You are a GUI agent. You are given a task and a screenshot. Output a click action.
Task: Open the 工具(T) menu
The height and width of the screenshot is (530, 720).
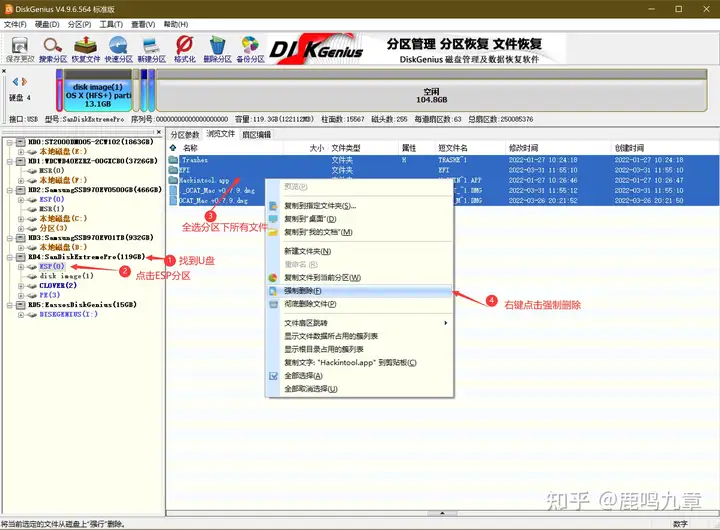[111, 24]
